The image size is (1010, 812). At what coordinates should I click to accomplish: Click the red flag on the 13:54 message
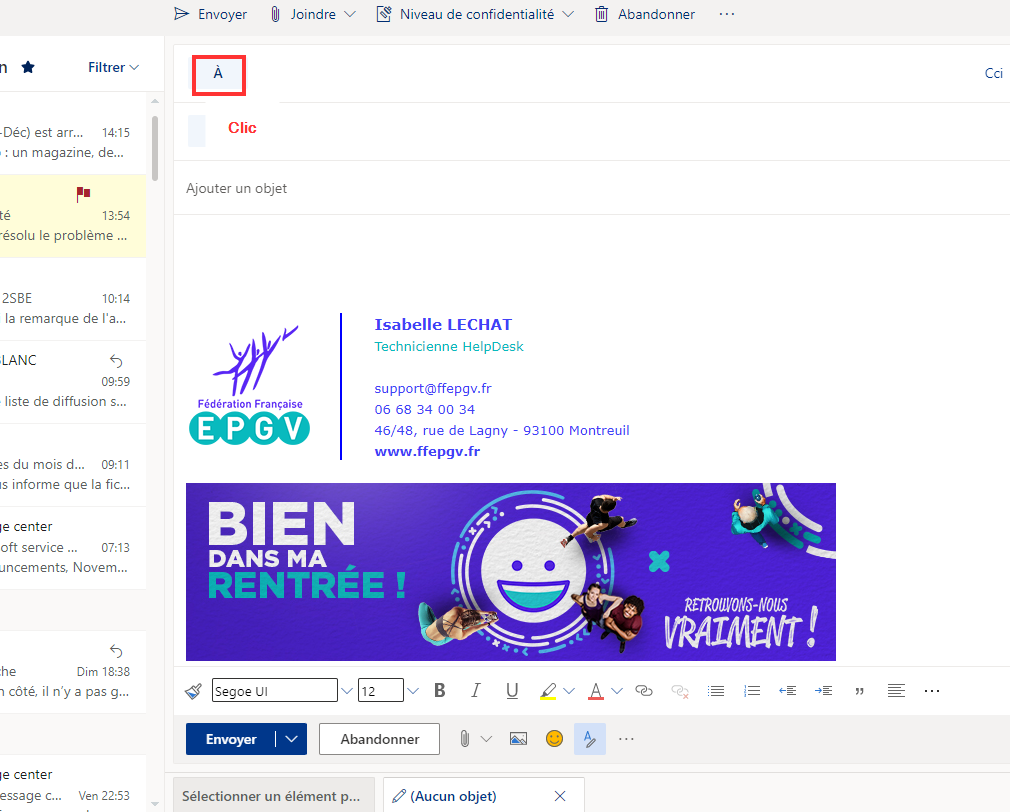(83, 193)
